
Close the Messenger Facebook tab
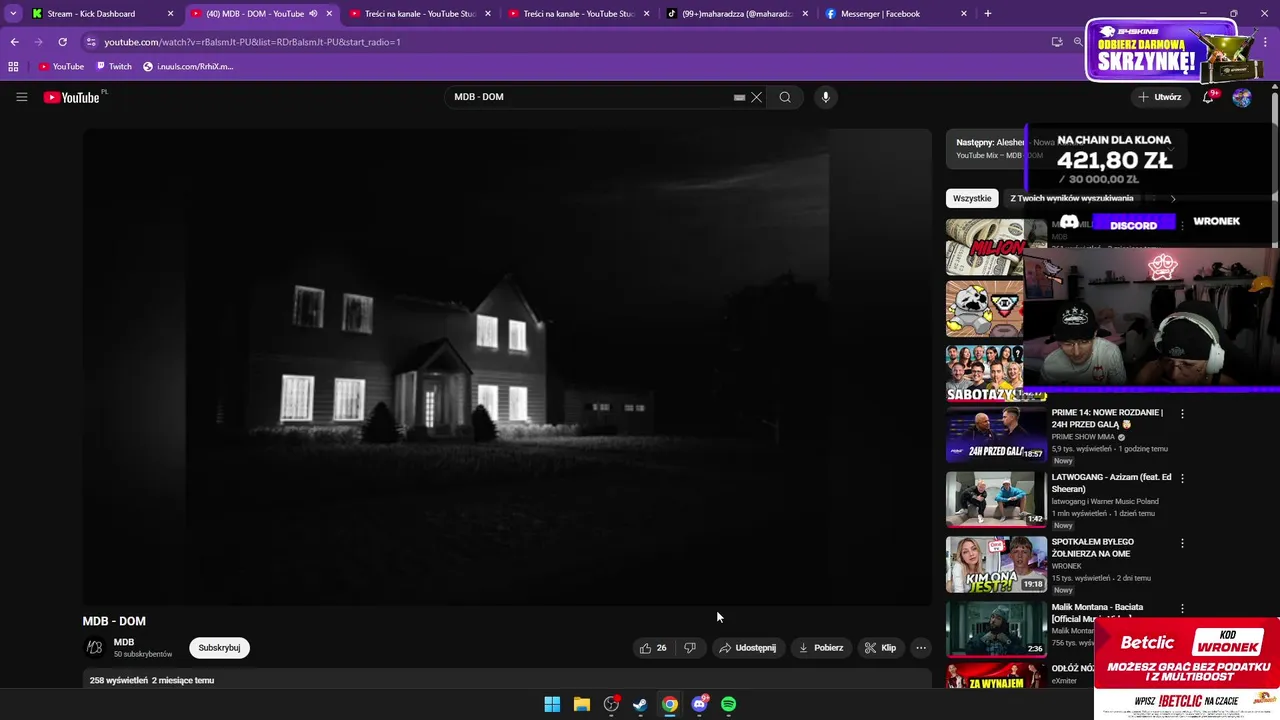pyautogui.click(x=964, y=14)
